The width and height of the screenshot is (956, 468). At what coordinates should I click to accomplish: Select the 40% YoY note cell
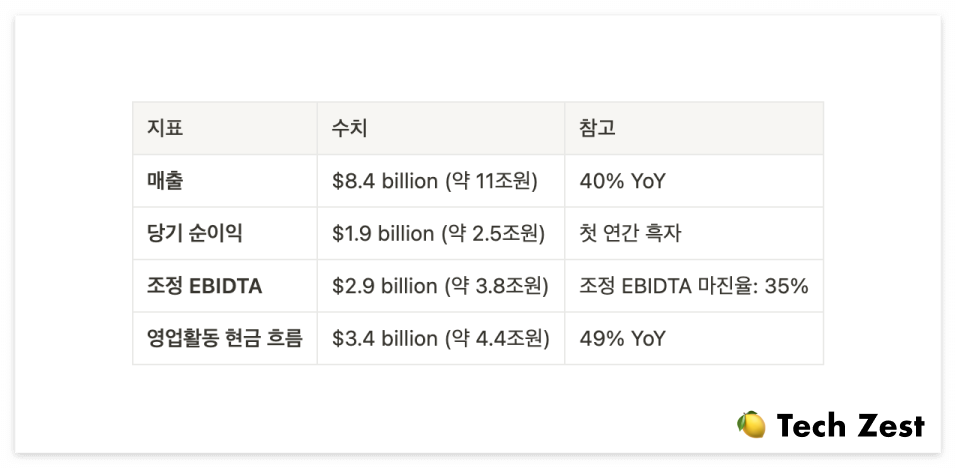coord(622,181)
